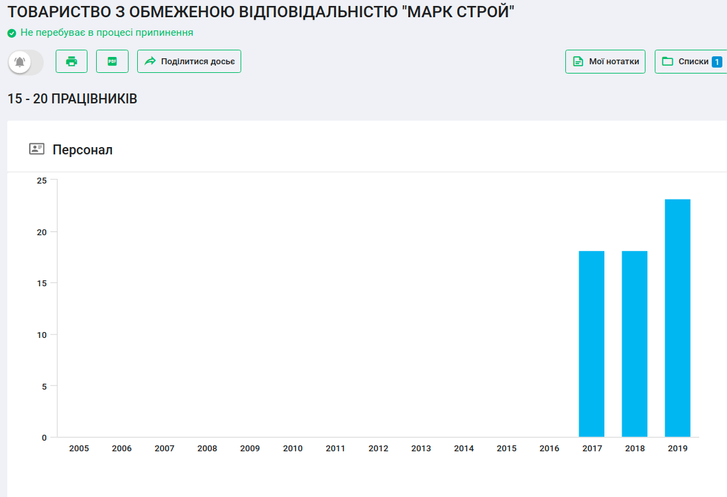
Task: Click the 2018 bar in chart
Action: tap(634, 344)
